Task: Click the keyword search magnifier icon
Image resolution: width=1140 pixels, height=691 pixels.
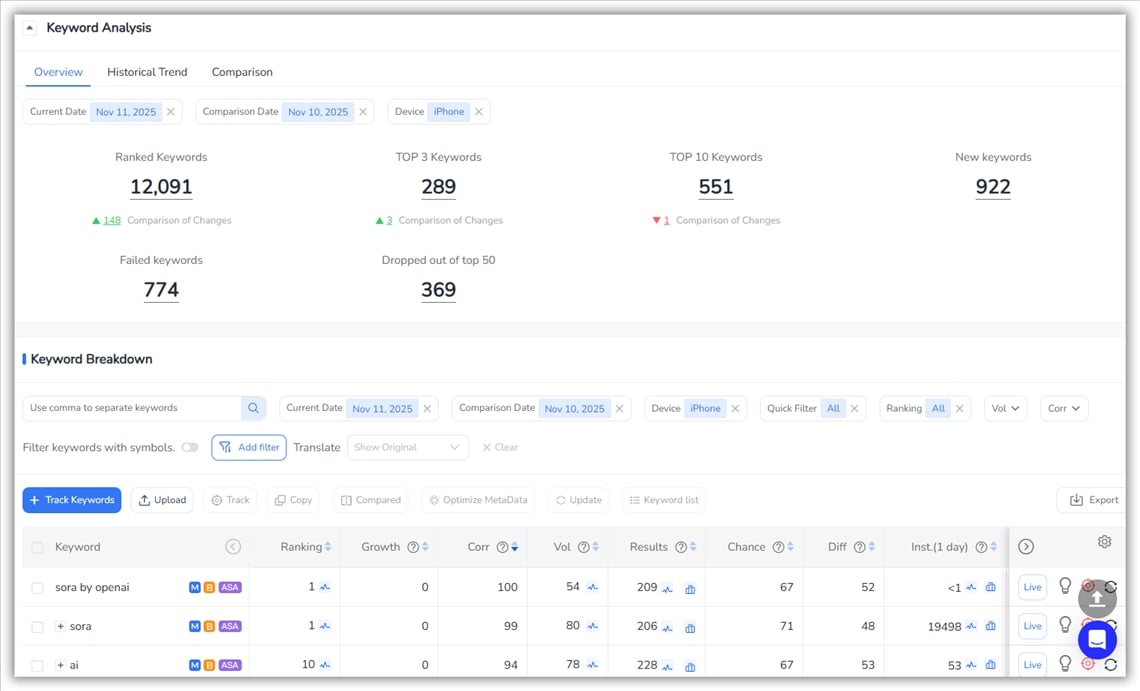Action: coord(253,408)
